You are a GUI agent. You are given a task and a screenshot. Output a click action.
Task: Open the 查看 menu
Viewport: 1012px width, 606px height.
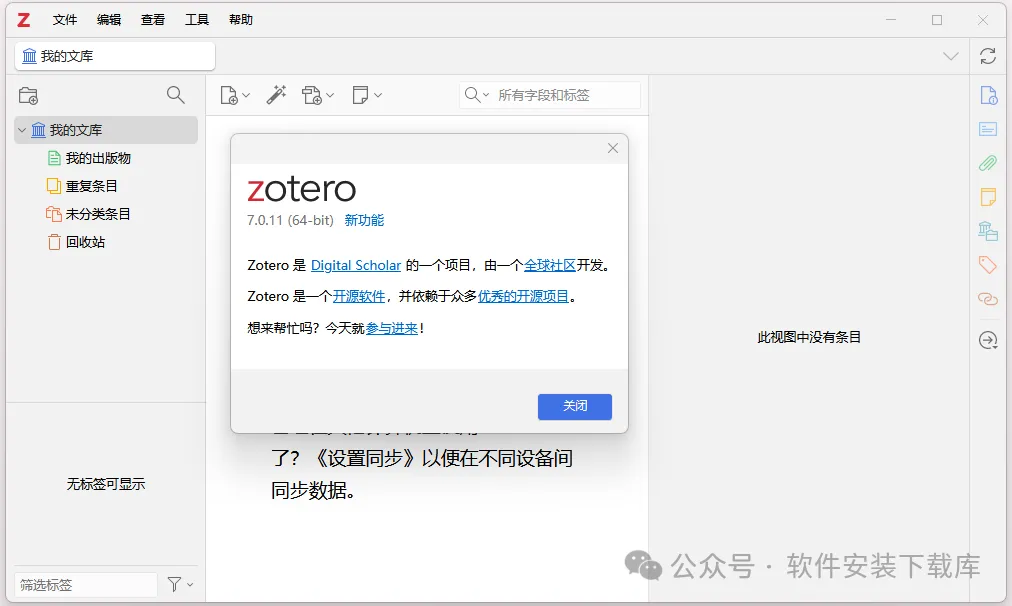coord(153,20)
